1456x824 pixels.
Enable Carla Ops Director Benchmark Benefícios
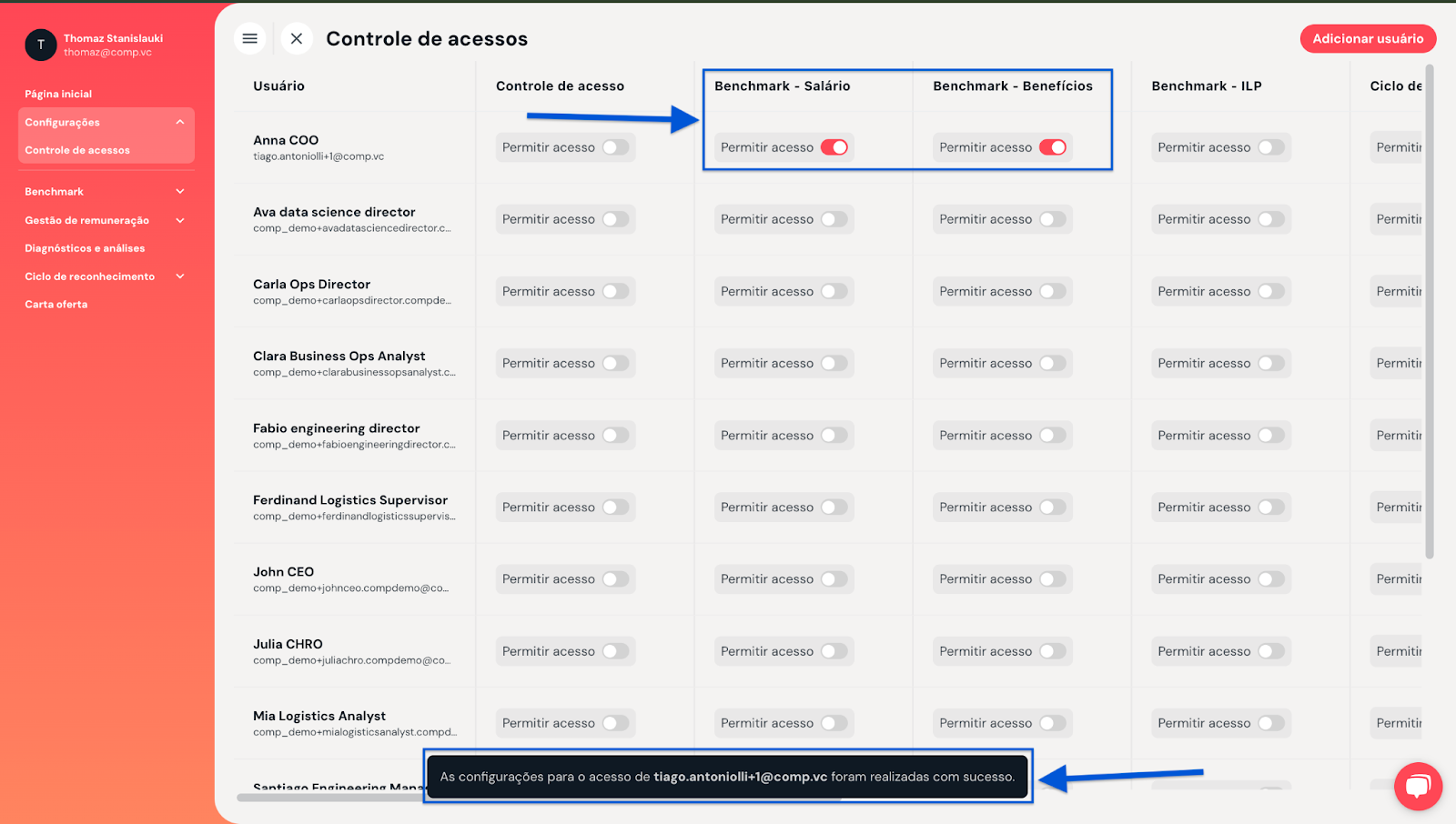[1053, 291]
